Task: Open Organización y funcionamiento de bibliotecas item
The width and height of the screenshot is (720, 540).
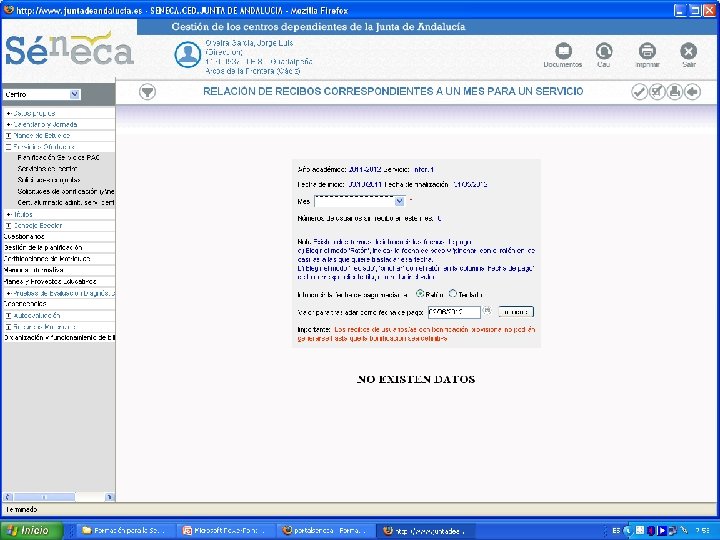Action: (x=59, y=338)
